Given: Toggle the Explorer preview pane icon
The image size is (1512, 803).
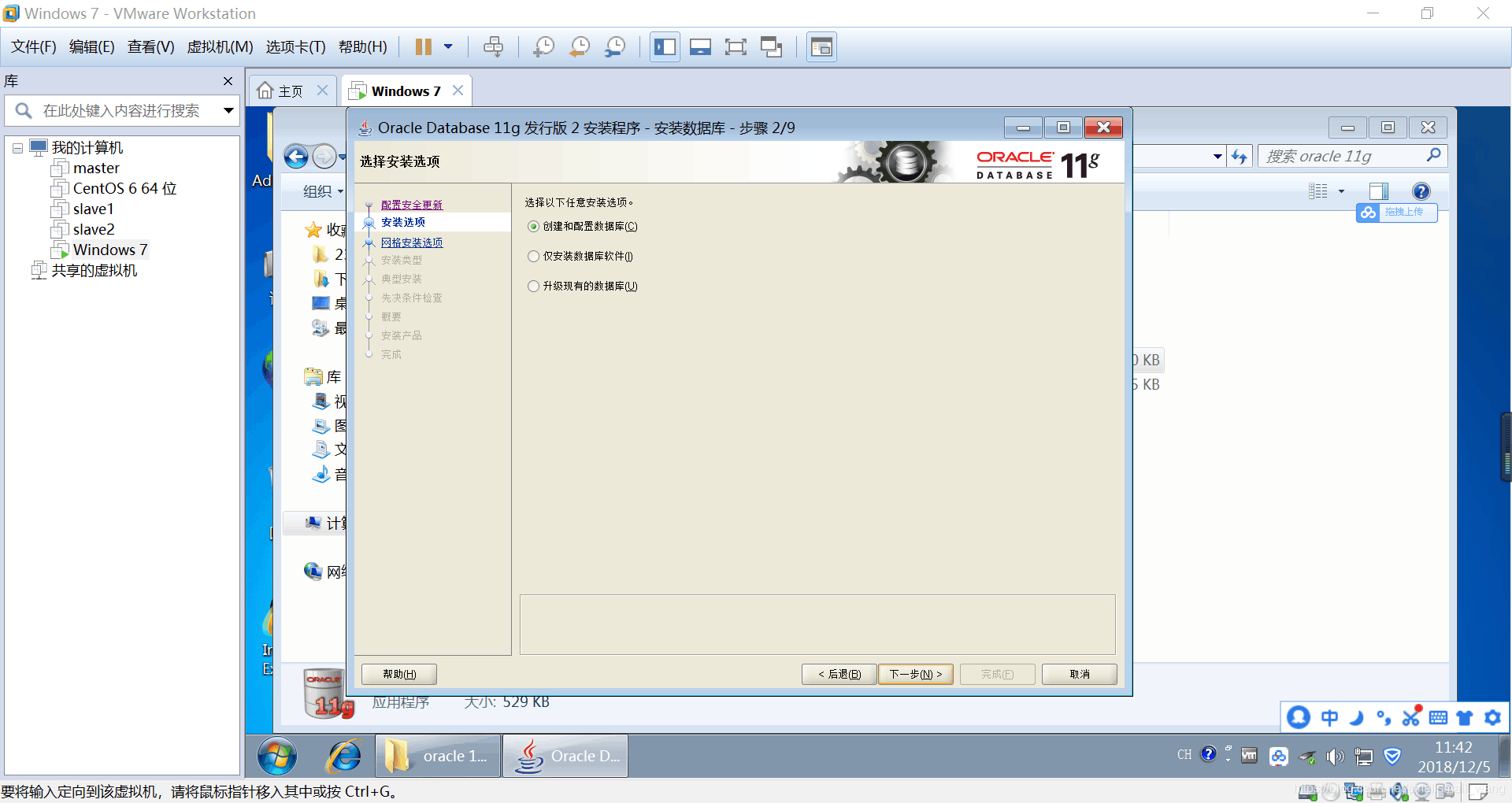Looking at the screenshot, I should [1379, 191].
